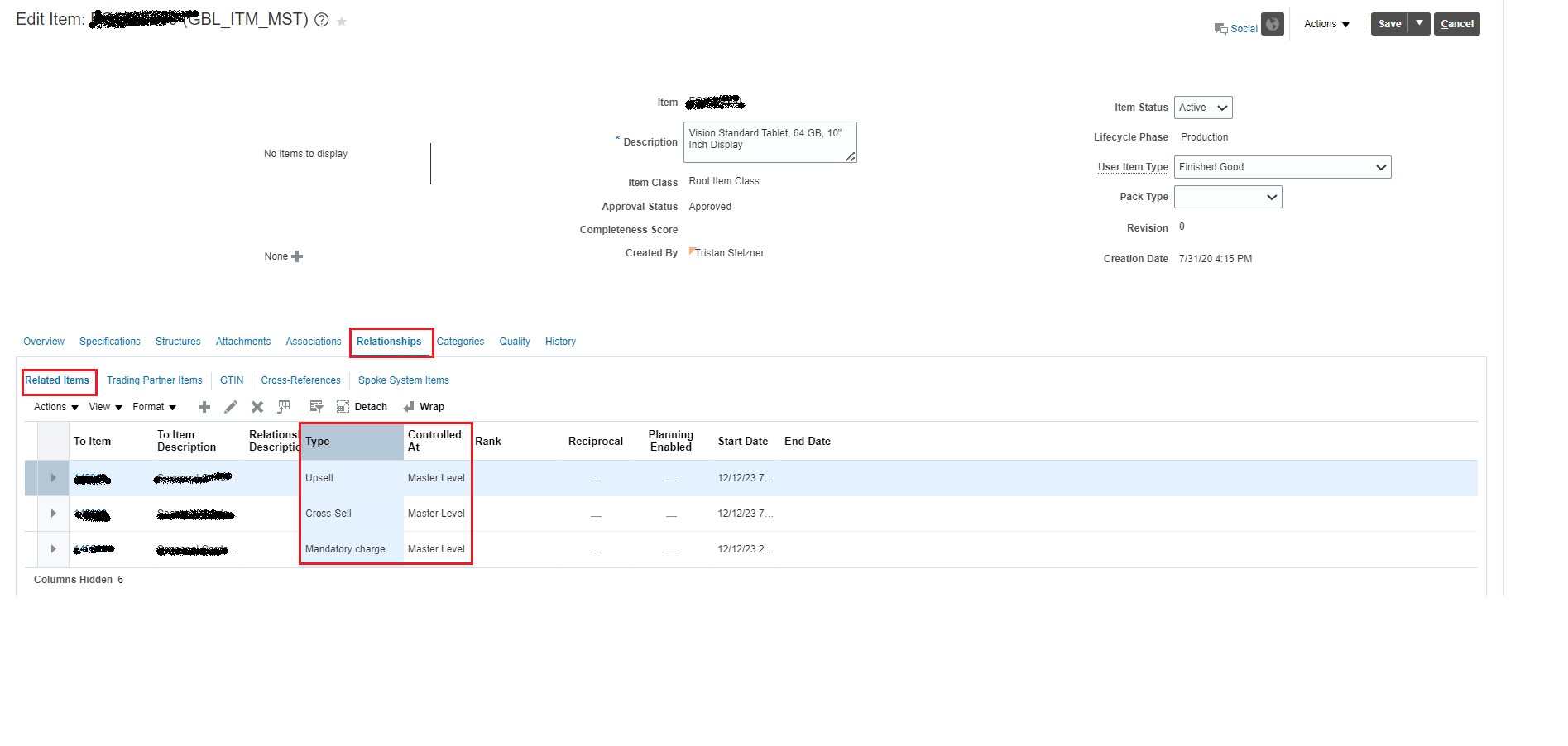1568x746 pixels.
Task: Delete the selected row with the X icon
Action: tap(257, 407)
